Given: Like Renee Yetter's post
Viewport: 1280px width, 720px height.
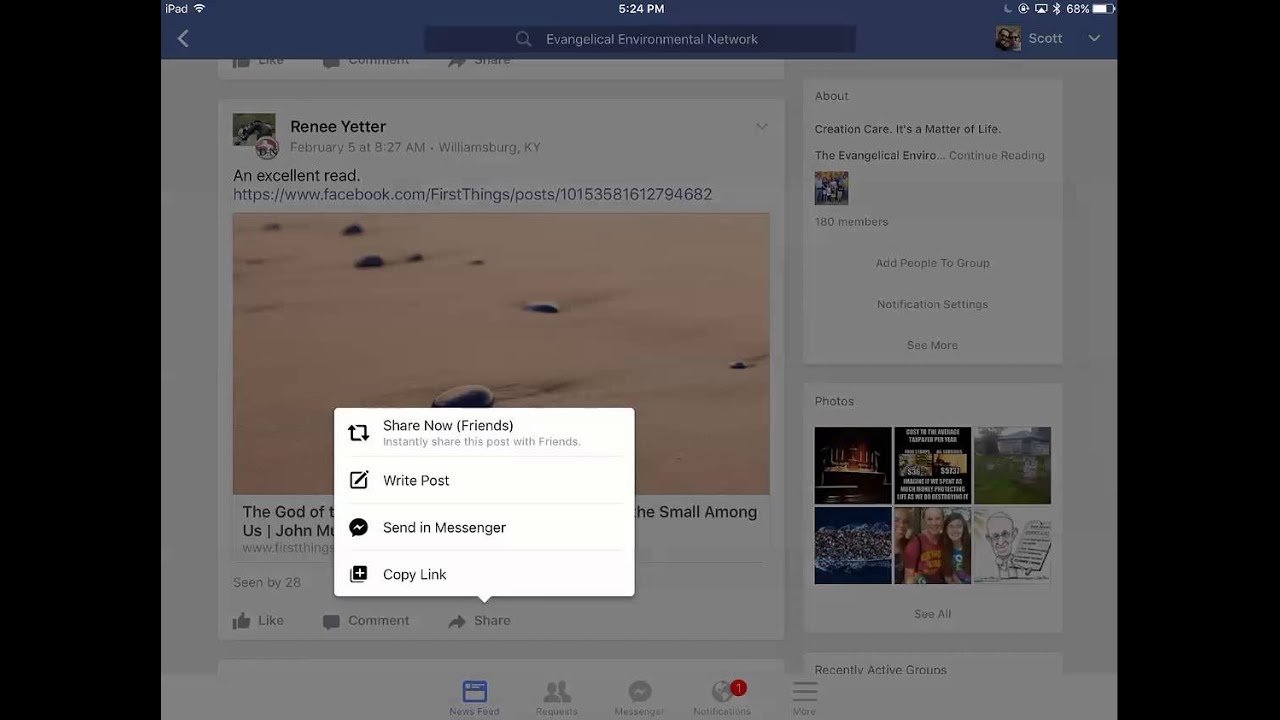Looking at the screenshot, I should pyautogui.click(x=259, y=621).
